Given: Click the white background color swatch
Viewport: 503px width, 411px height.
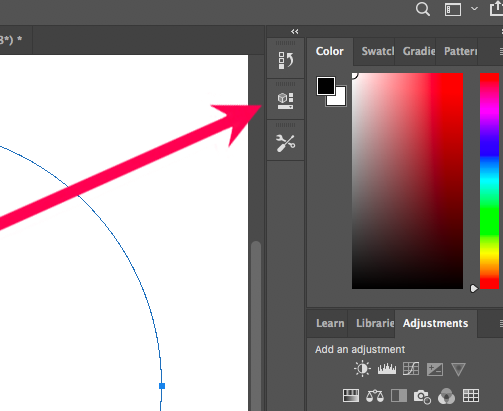Looking at the screenshot, I should [341, 101].
